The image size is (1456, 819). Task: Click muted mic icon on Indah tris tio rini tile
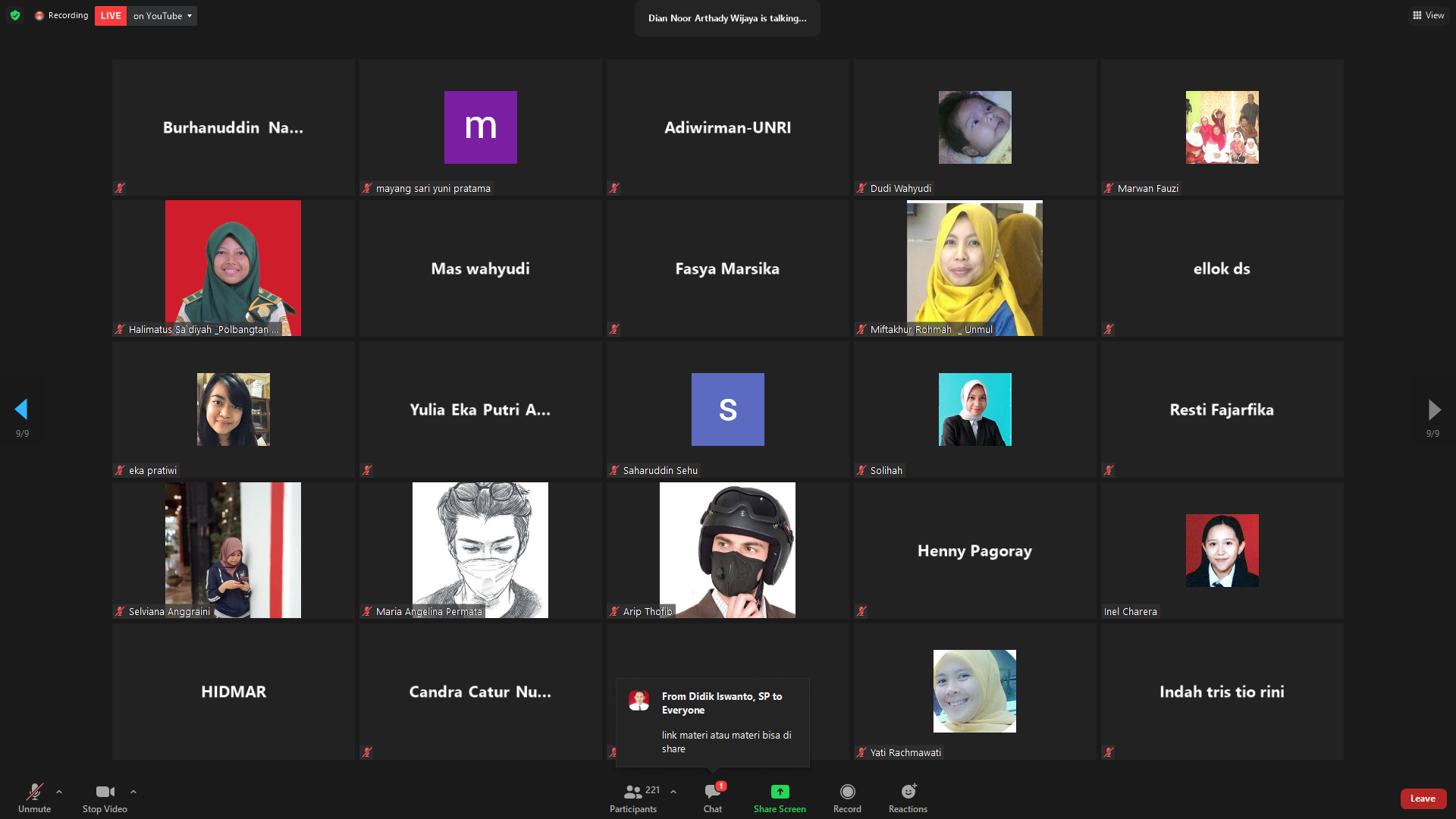pyautogui.click(x=1109, y=752)
